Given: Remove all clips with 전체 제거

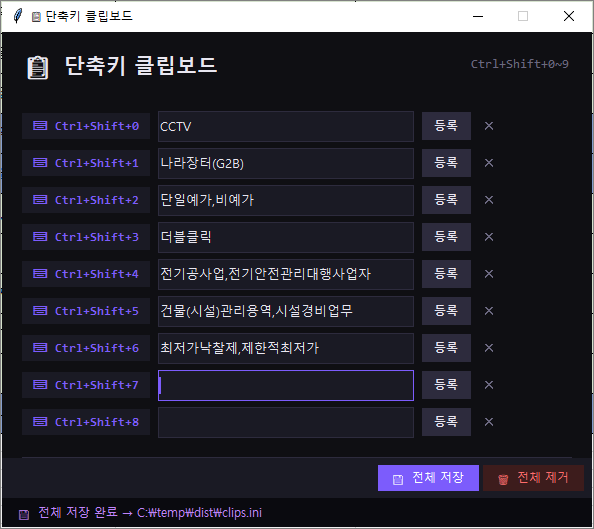Looking at the screenshot, I should tap(533, 478).
